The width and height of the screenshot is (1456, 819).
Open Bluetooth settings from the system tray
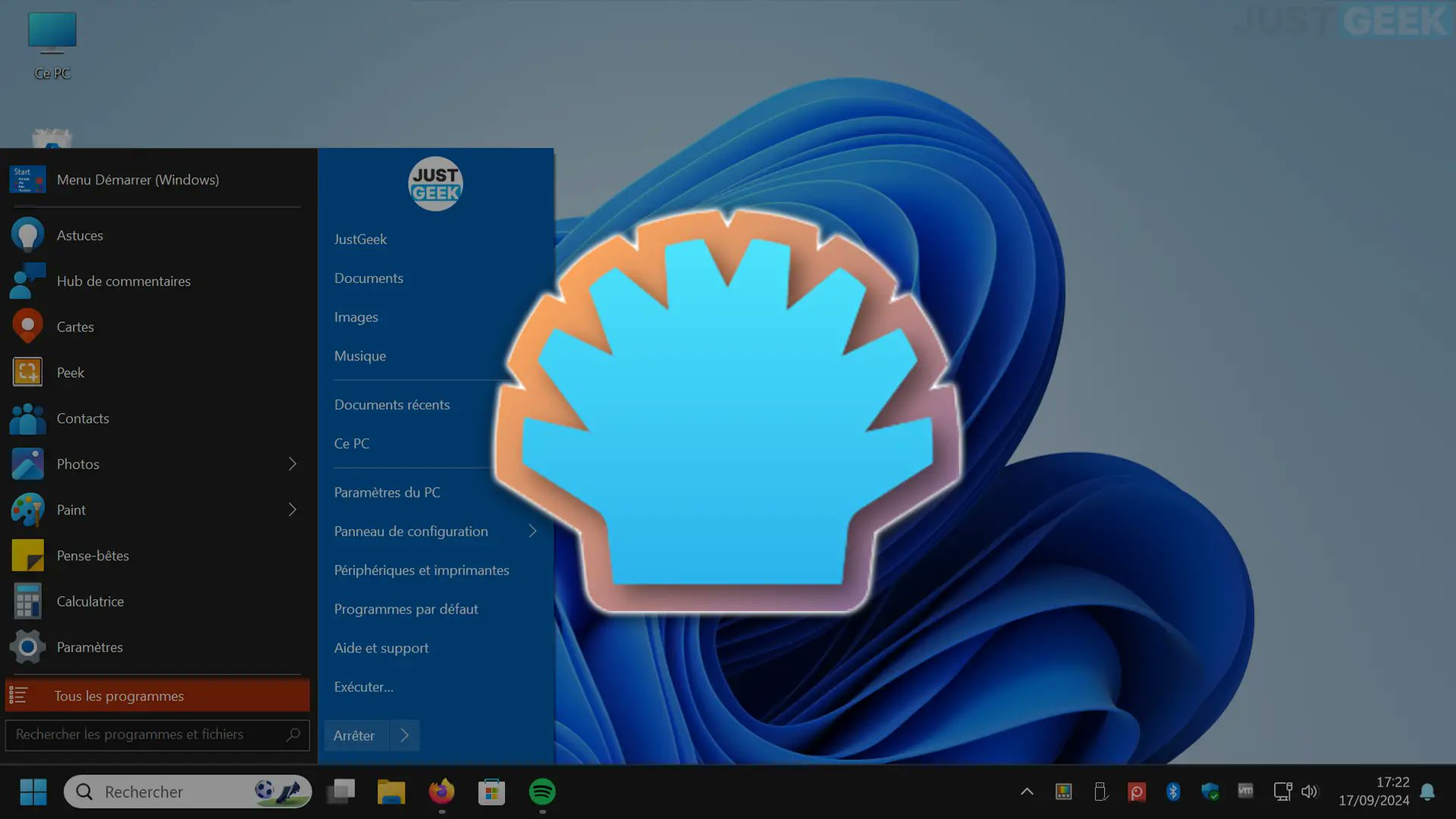click(1173, 791)
